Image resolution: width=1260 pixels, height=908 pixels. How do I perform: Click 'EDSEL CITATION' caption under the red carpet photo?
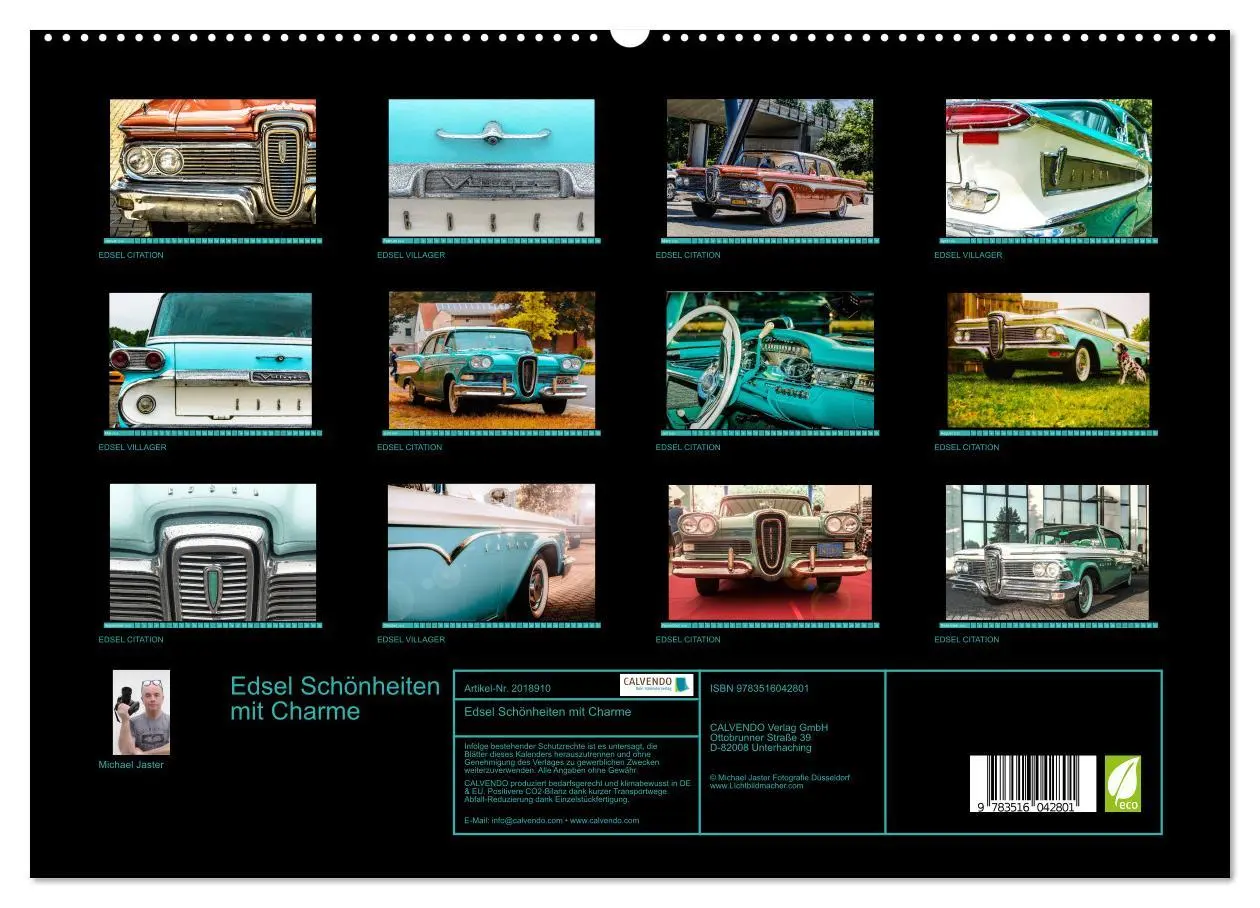coord(688,639)
